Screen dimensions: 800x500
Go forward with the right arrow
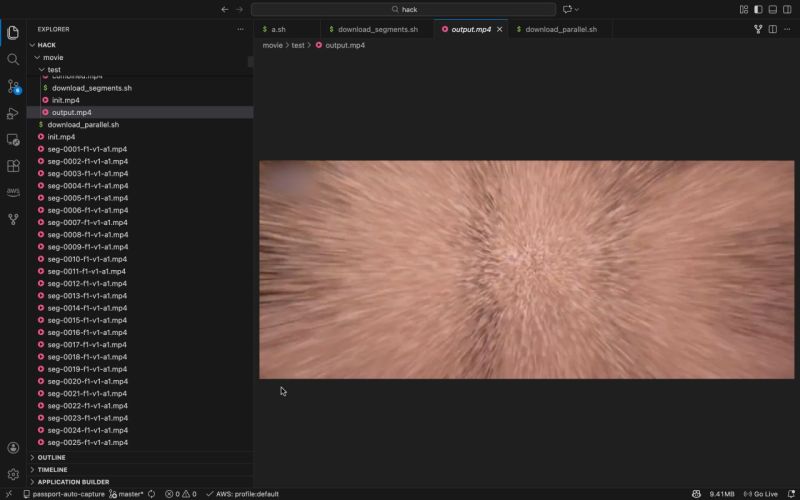coord(239,9)
